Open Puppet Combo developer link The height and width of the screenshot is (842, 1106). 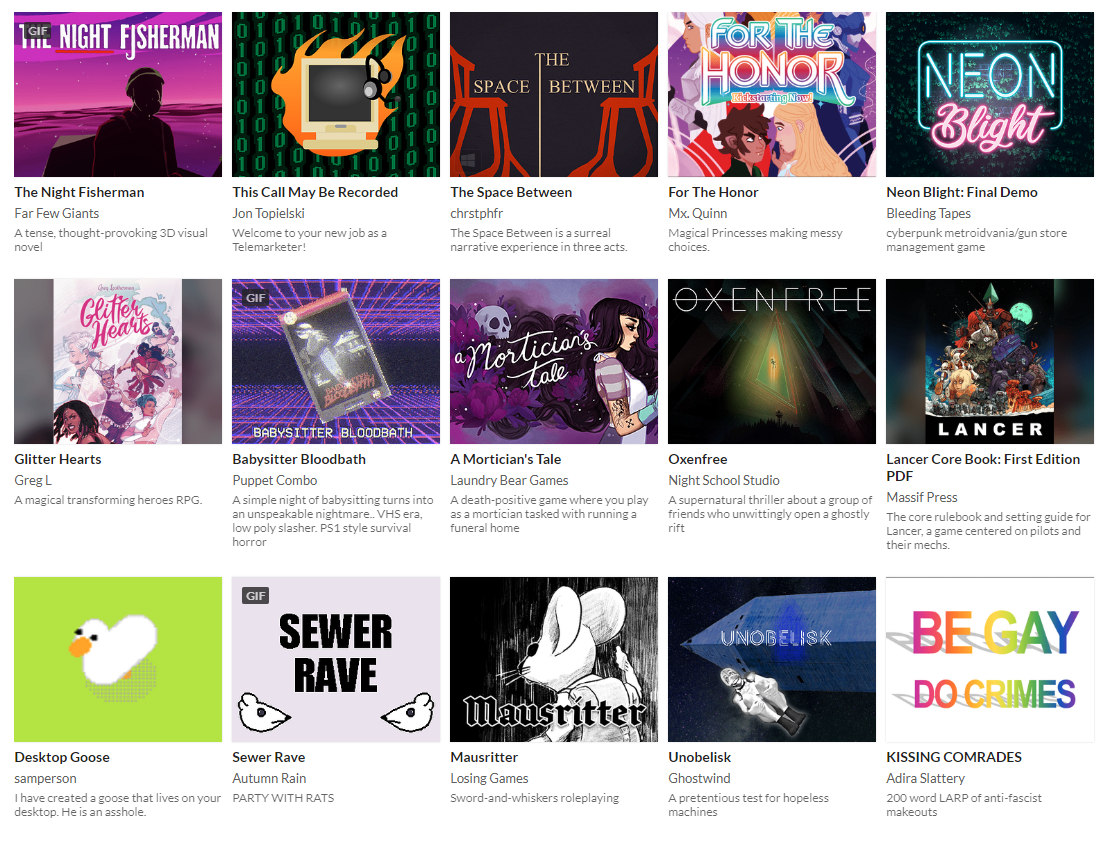coord(274,480)
